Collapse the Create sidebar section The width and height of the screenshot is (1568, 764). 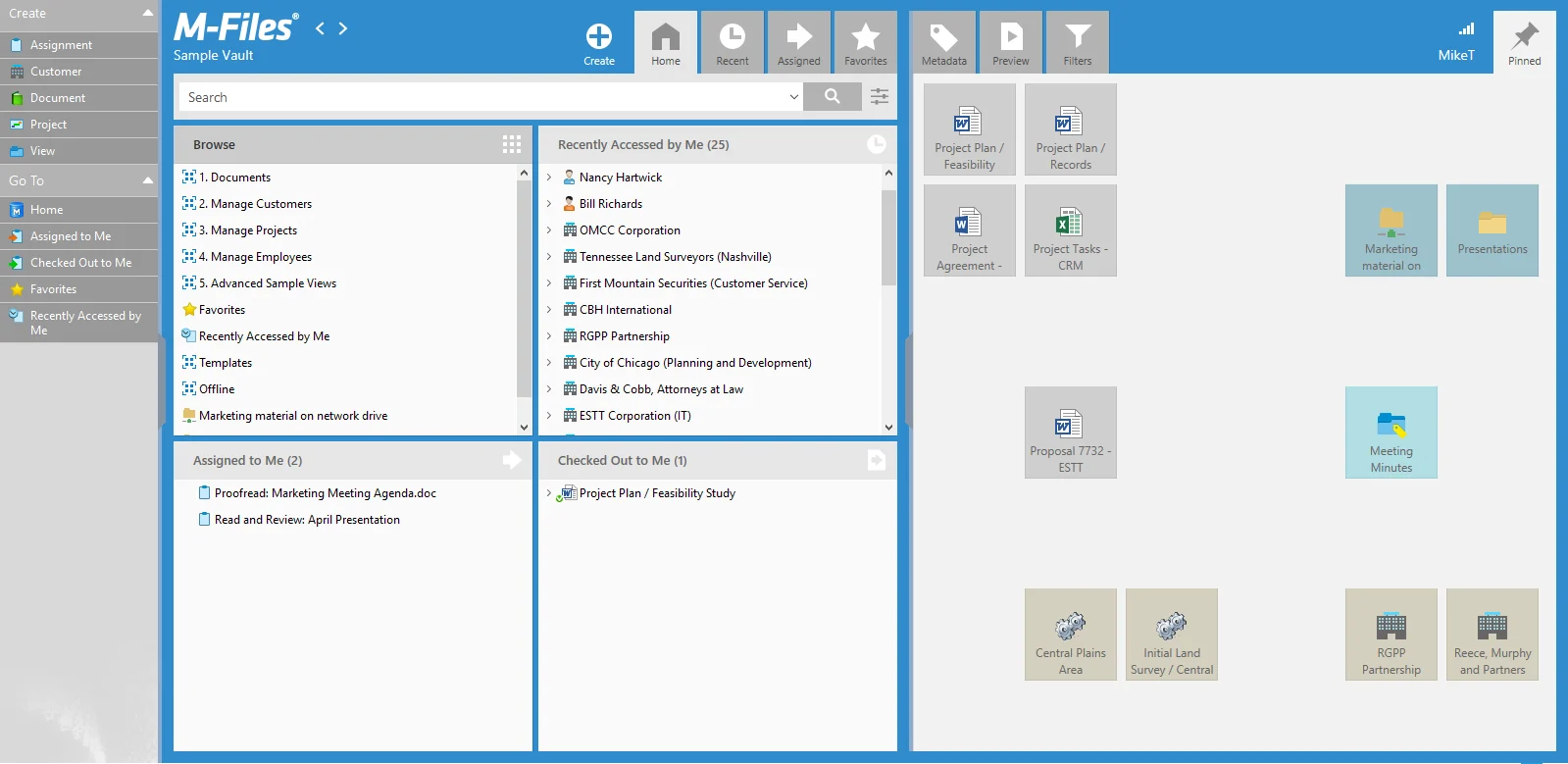point(148,14)
